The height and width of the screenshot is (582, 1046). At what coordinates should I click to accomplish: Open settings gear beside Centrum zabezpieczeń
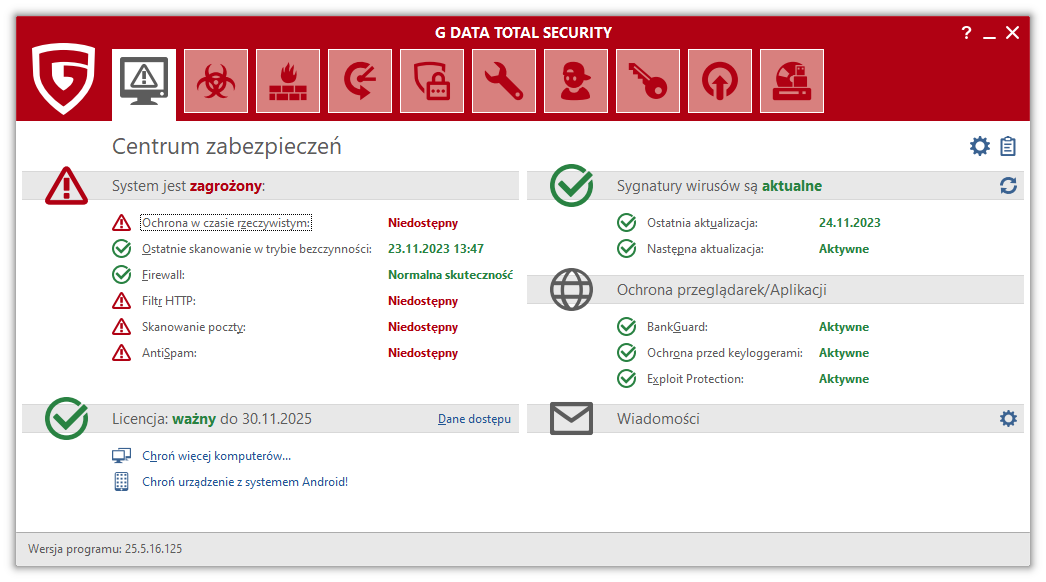(979, 146)
